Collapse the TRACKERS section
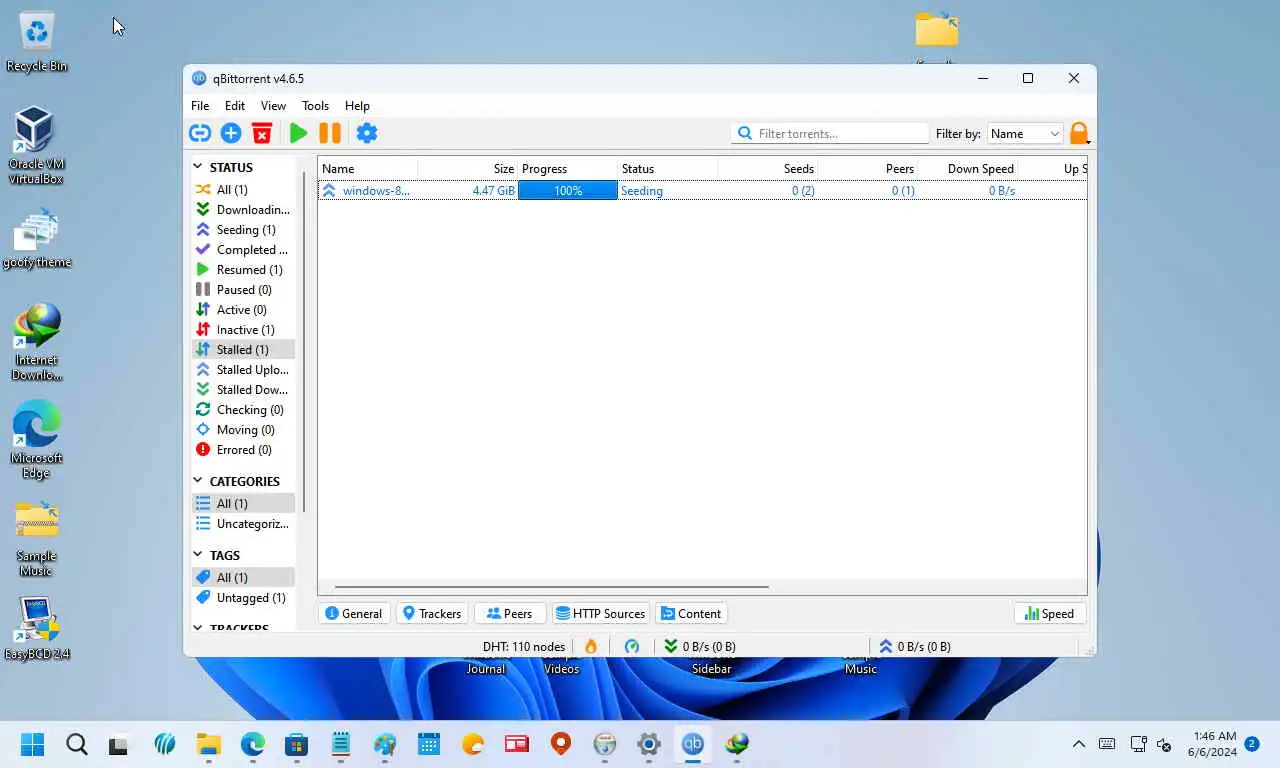Image resolution: width=1280 pixels, height=768 pixels. tap(198, 628)
